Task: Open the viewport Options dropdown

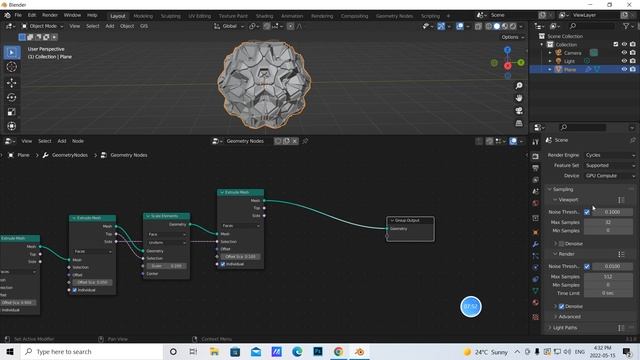Action: pos(513,37)
